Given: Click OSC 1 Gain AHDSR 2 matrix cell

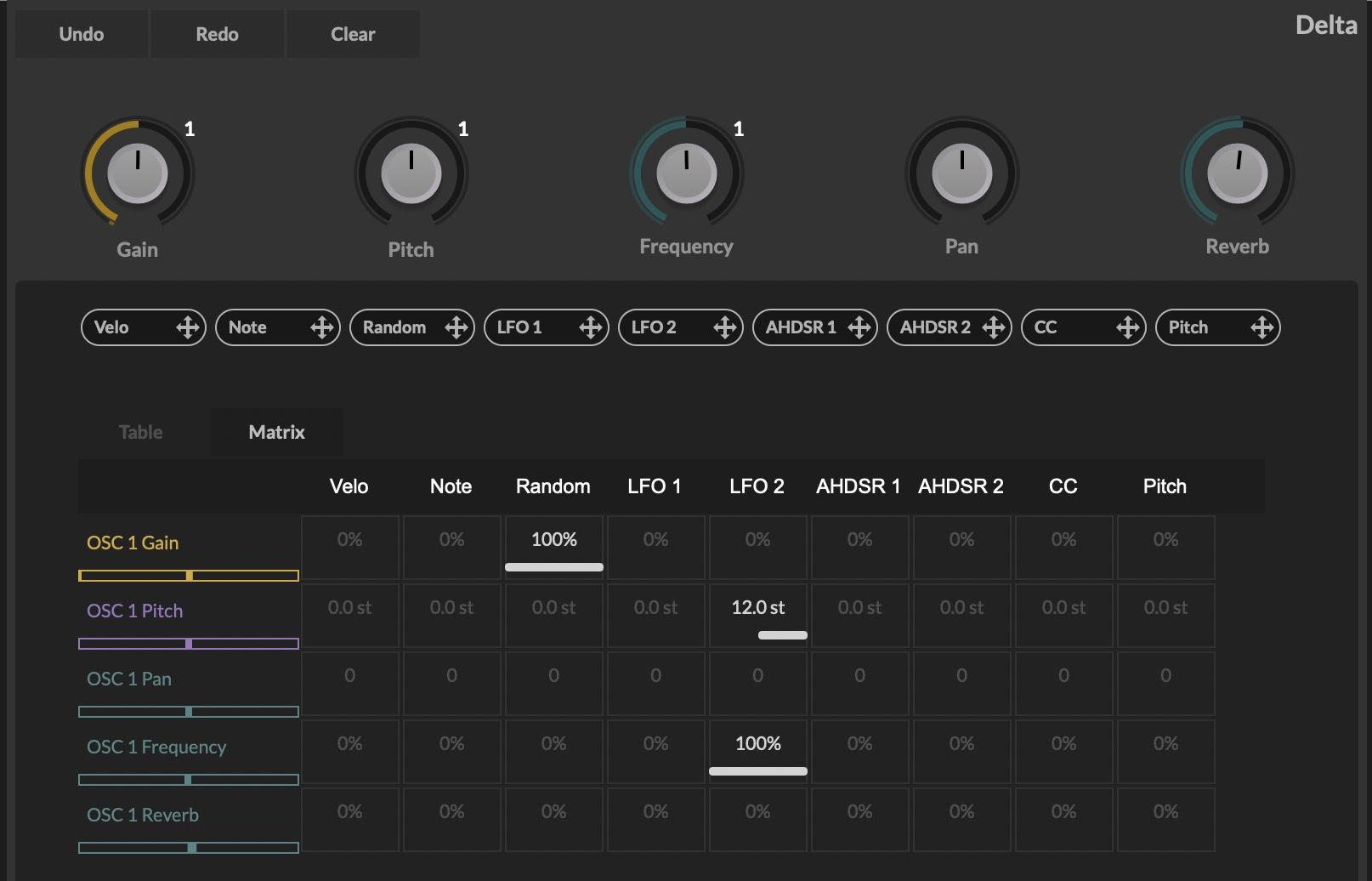Looking at the screenshot, I should 962,548.
